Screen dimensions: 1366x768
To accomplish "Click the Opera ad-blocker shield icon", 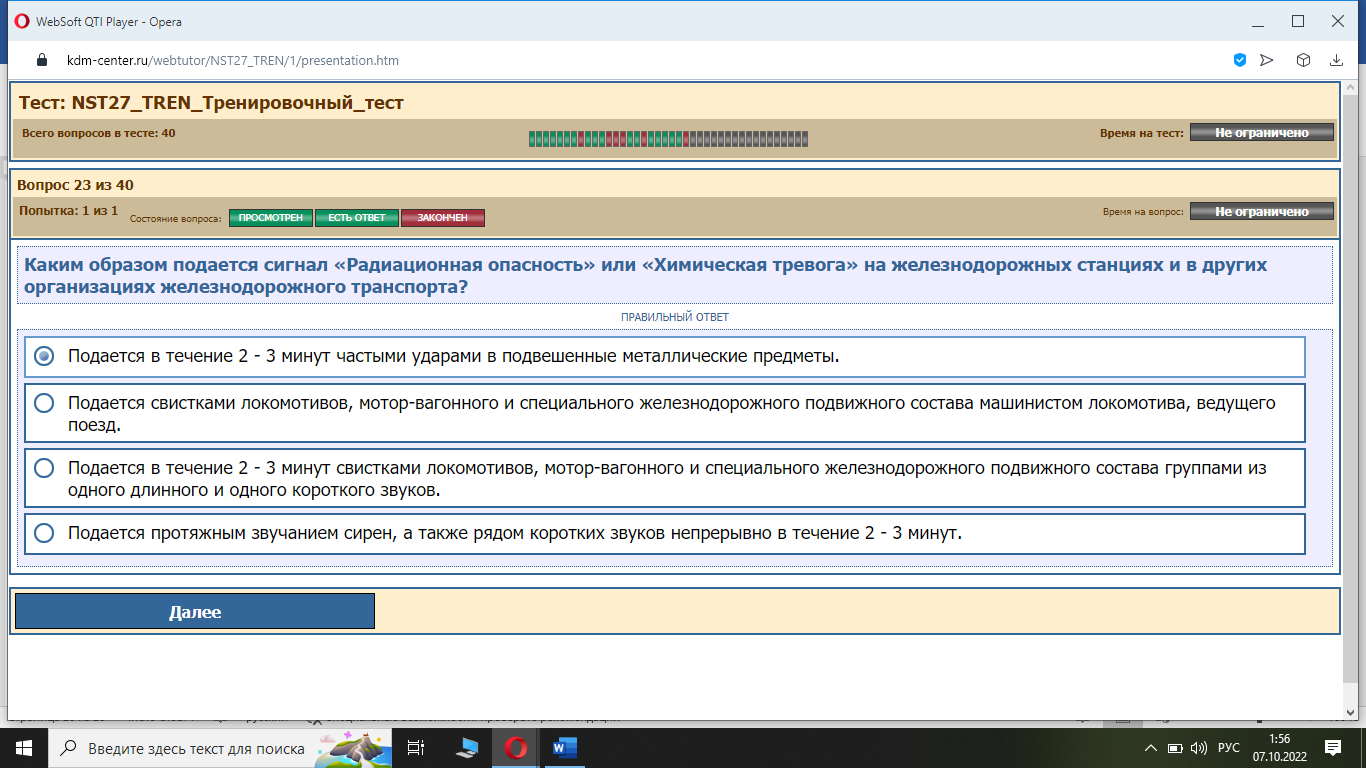I will click(1240, 60).
